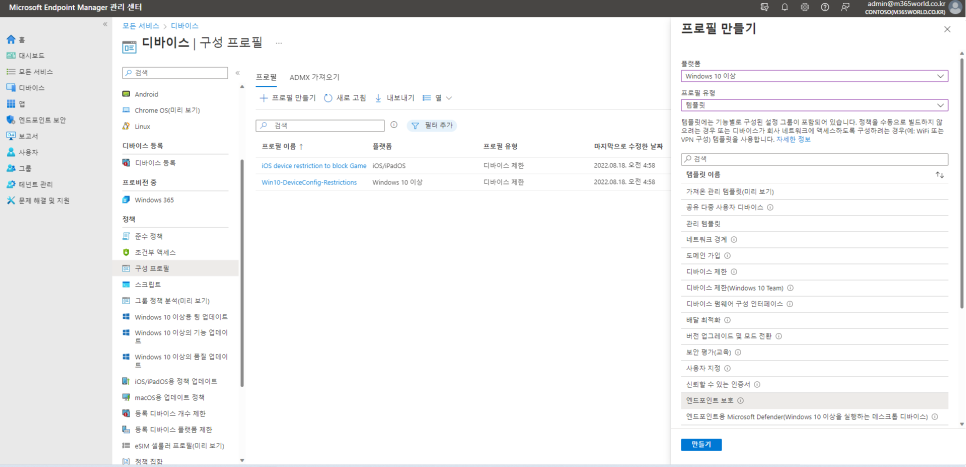Switch to the ADMX 가져오기 tab
Image resolution: width=966 pixels, height=467 pixels.
click(x=314, y=77)
